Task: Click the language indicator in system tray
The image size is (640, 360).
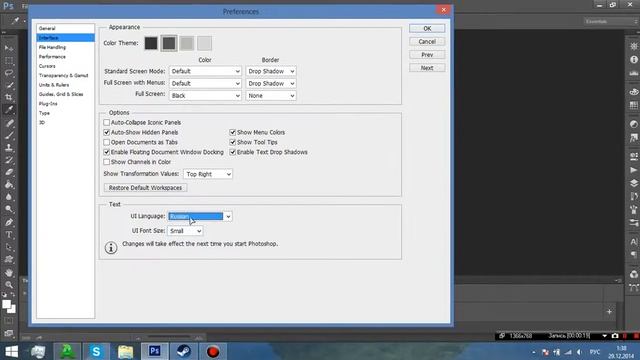Action: pos(595,352)
